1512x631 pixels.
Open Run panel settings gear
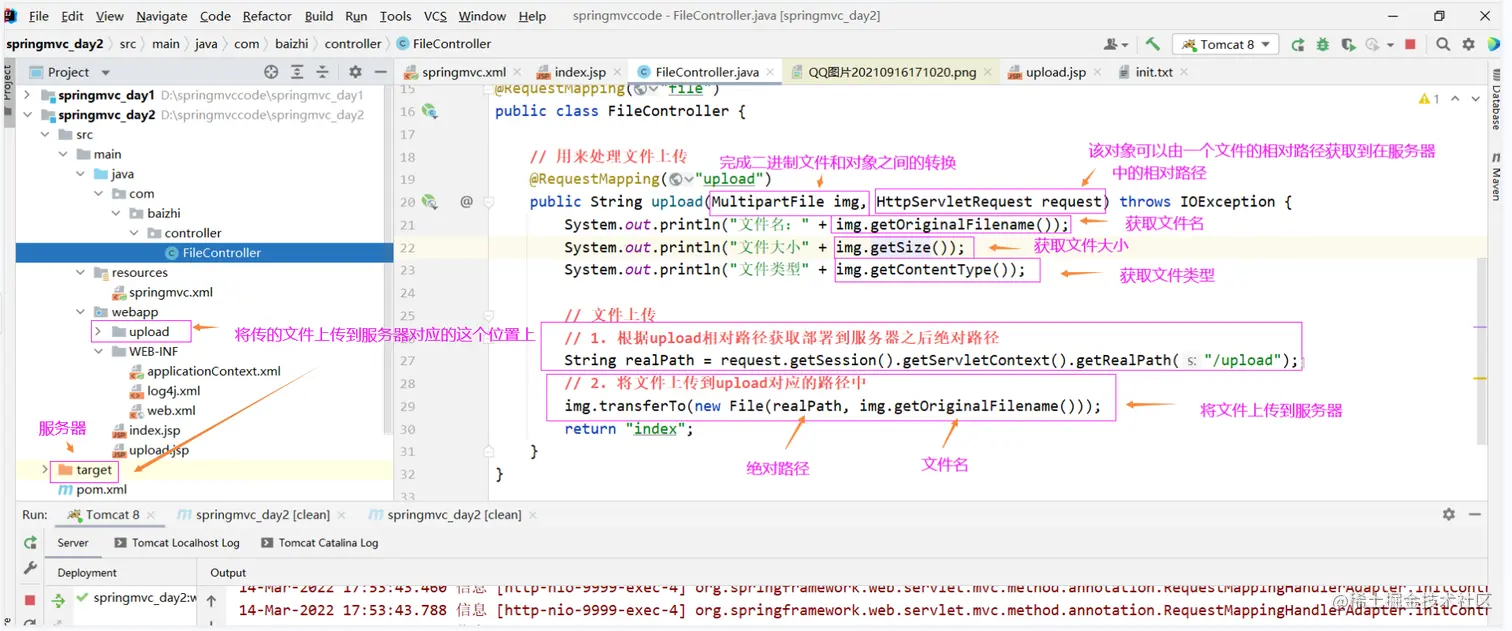click(1448, 514)
